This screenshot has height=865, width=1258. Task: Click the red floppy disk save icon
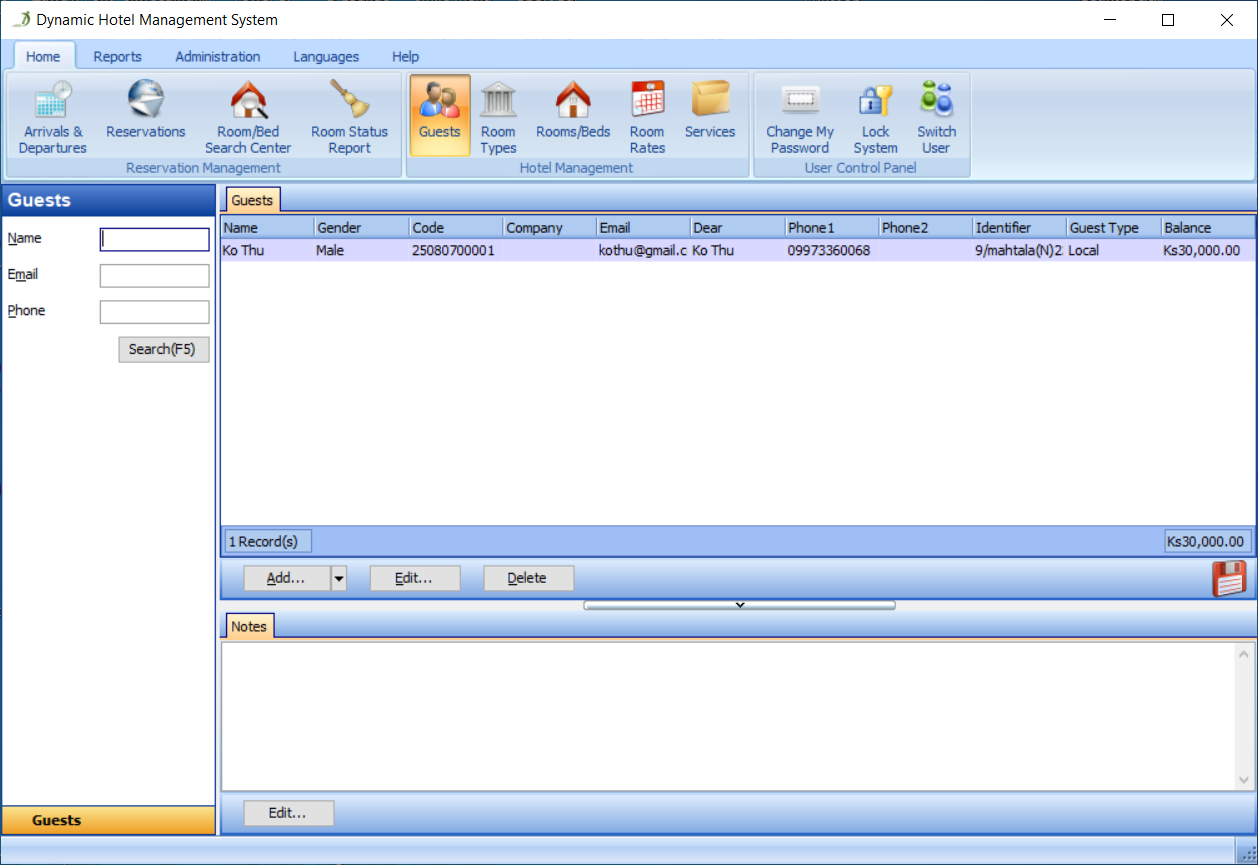[1229, 579]
